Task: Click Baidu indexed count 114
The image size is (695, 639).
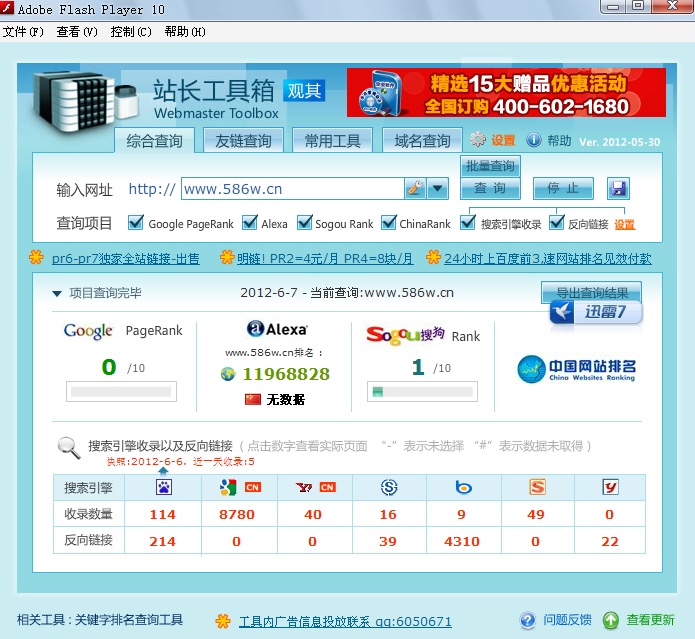Action: click(x=163, y=514)
